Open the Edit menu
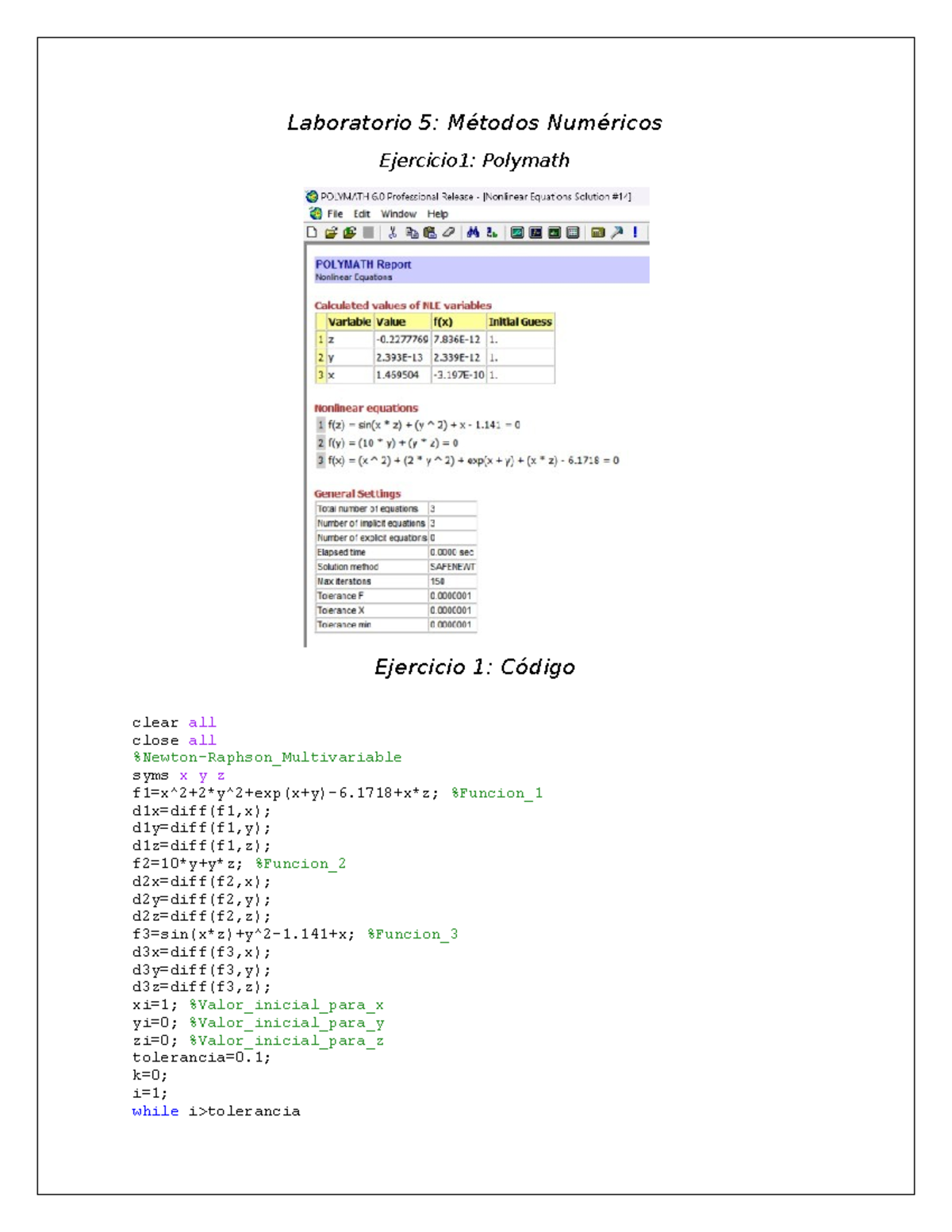952x1232 pixels. pos(362,214)
